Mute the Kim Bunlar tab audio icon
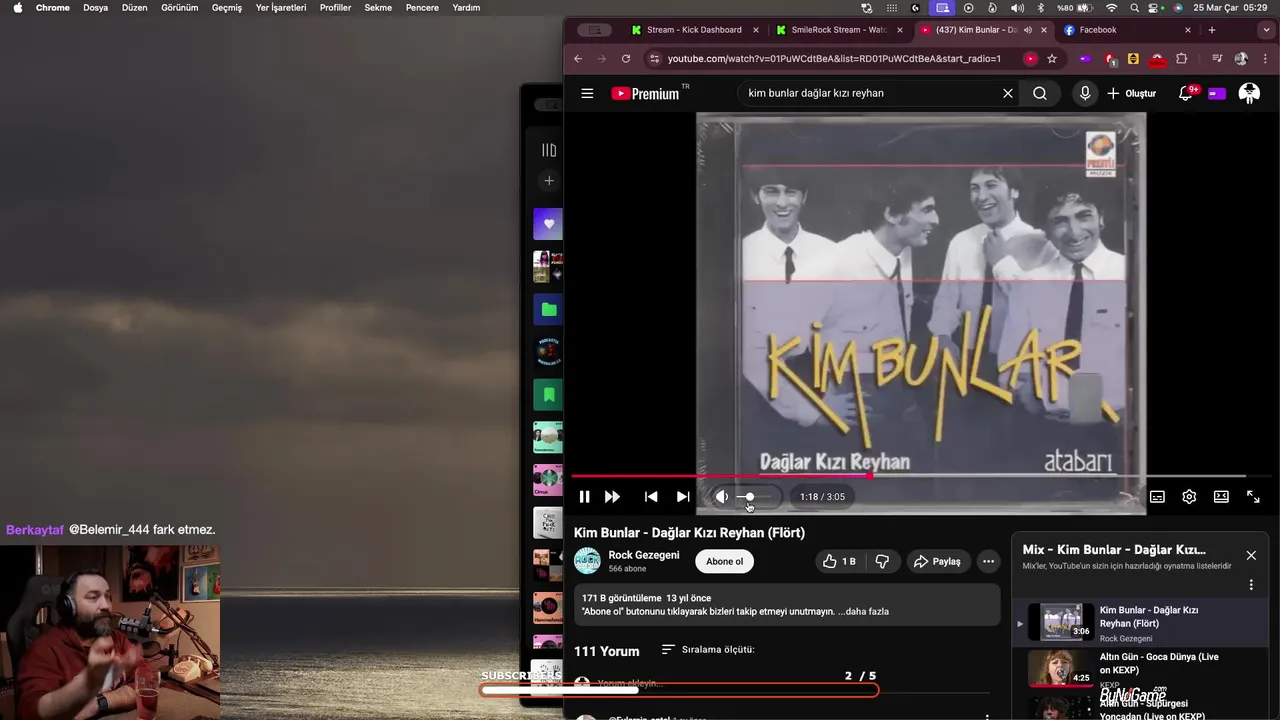1280x720 pixels. (1028, 30)
